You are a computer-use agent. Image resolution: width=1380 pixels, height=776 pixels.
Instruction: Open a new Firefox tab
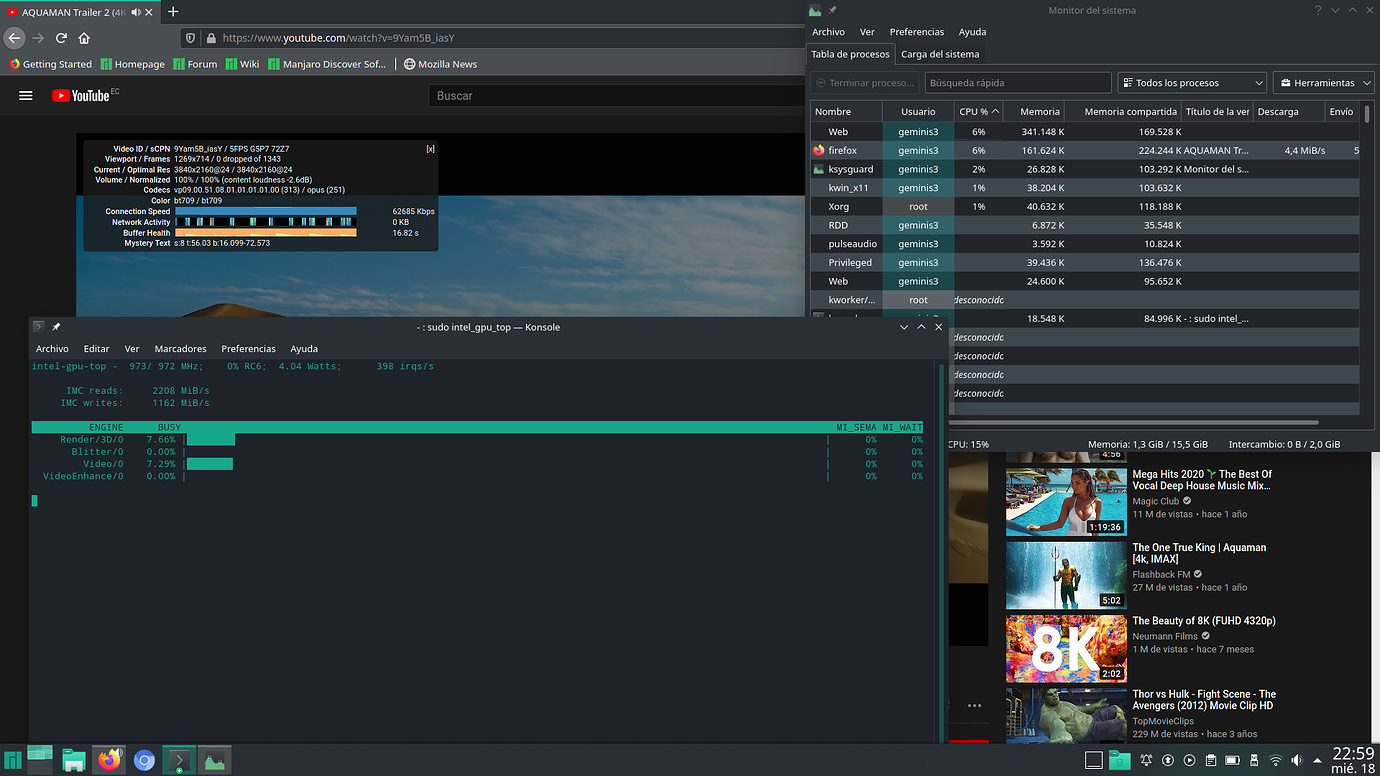point(173,11)
